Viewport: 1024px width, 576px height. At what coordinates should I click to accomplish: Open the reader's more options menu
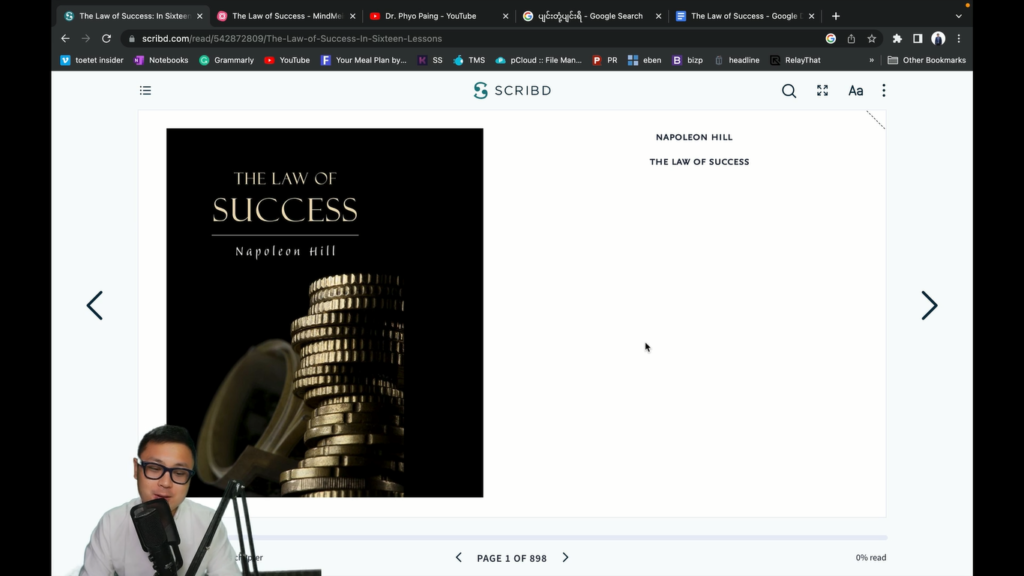(884, 91)
